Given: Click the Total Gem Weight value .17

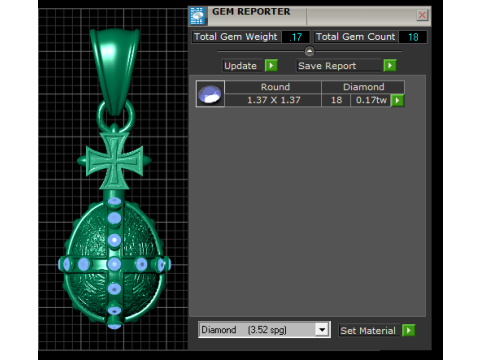Looking at the screenshot, I should coord(295,37).
